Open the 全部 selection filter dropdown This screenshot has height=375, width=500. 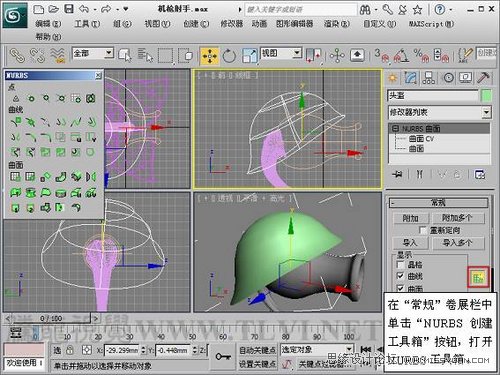[x=93, y=53]
